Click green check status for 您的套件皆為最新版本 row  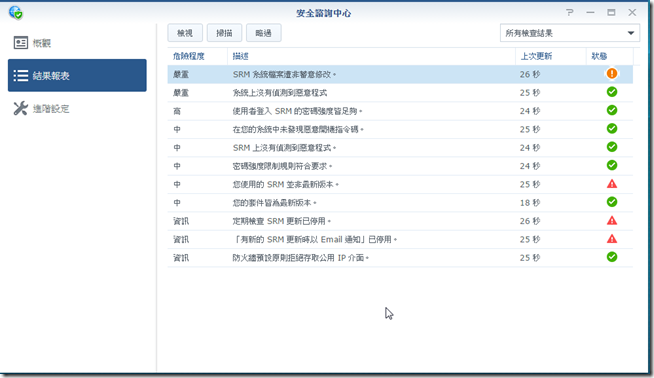[612, 202]
